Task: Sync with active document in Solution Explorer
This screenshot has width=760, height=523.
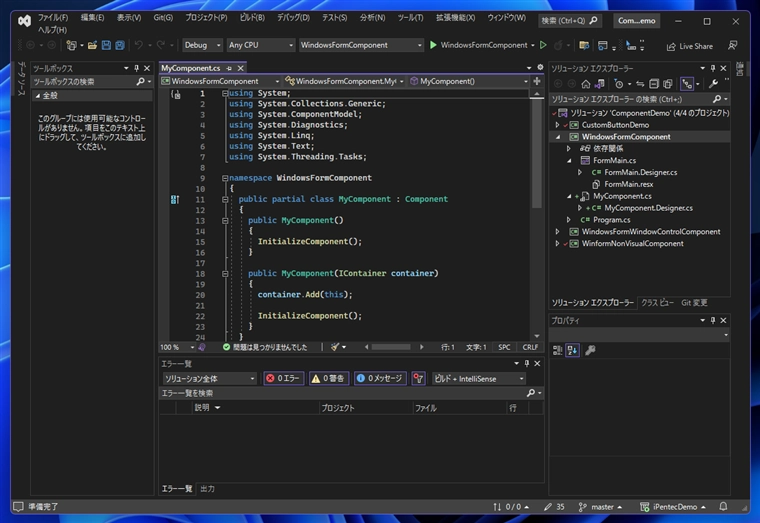Action: 640,84
